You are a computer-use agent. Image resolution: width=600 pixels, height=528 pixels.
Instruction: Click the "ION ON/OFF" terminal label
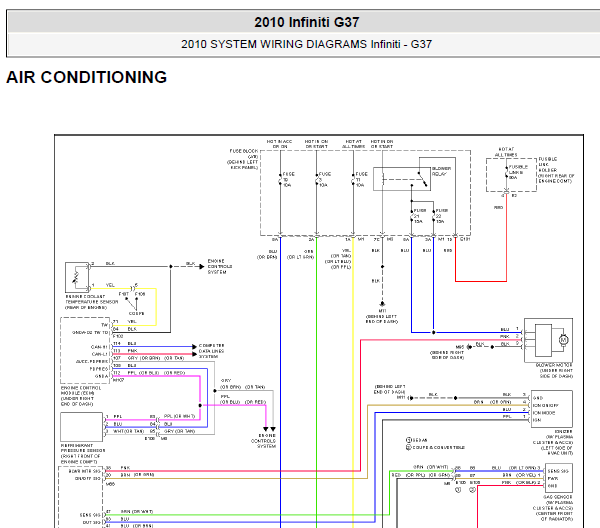546,405
